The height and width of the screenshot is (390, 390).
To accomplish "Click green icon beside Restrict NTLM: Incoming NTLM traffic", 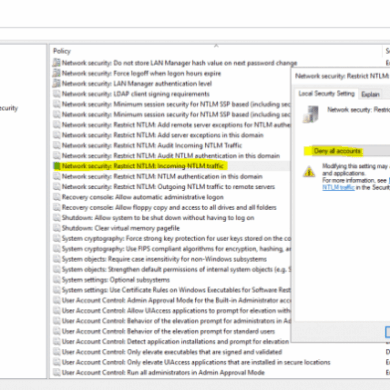I will point(57,166).
